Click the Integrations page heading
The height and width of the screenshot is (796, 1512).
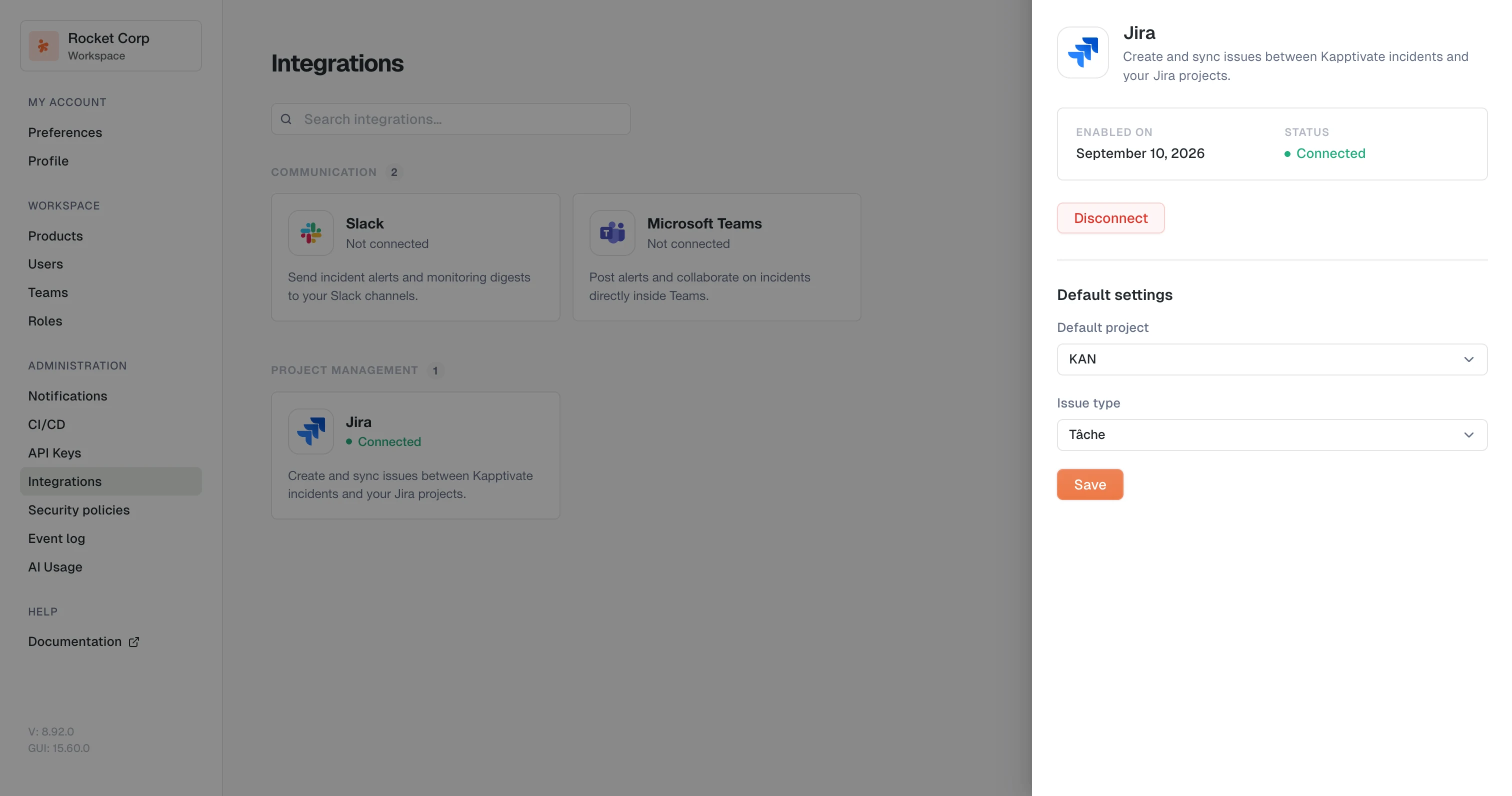pos(337,63)
